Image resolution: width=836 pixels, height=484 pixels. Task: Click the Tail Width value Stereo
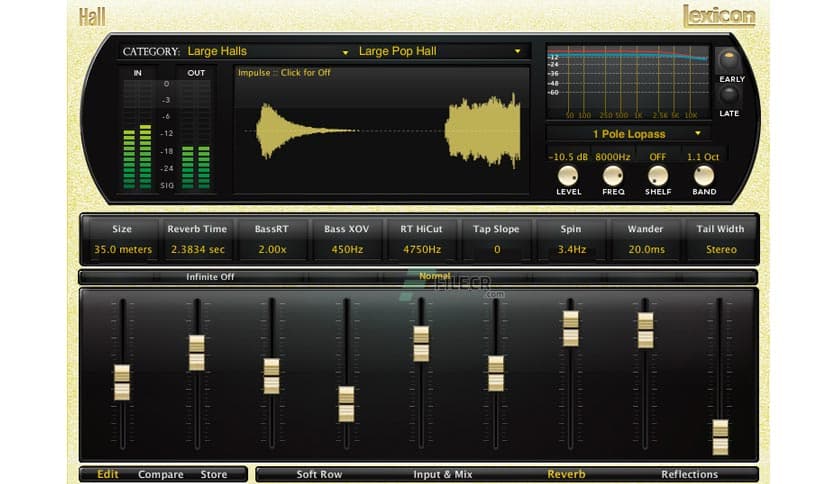click(x=721, y=249)
